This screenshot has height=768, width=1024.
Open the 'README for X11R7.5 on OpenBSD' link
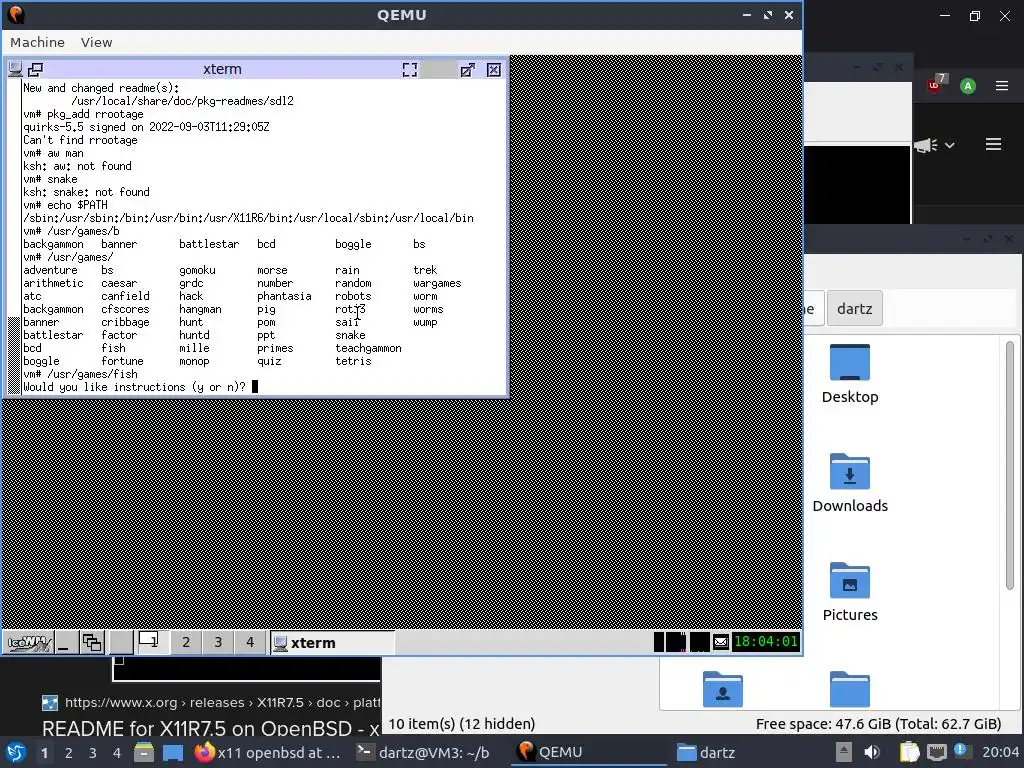[211, 728]
